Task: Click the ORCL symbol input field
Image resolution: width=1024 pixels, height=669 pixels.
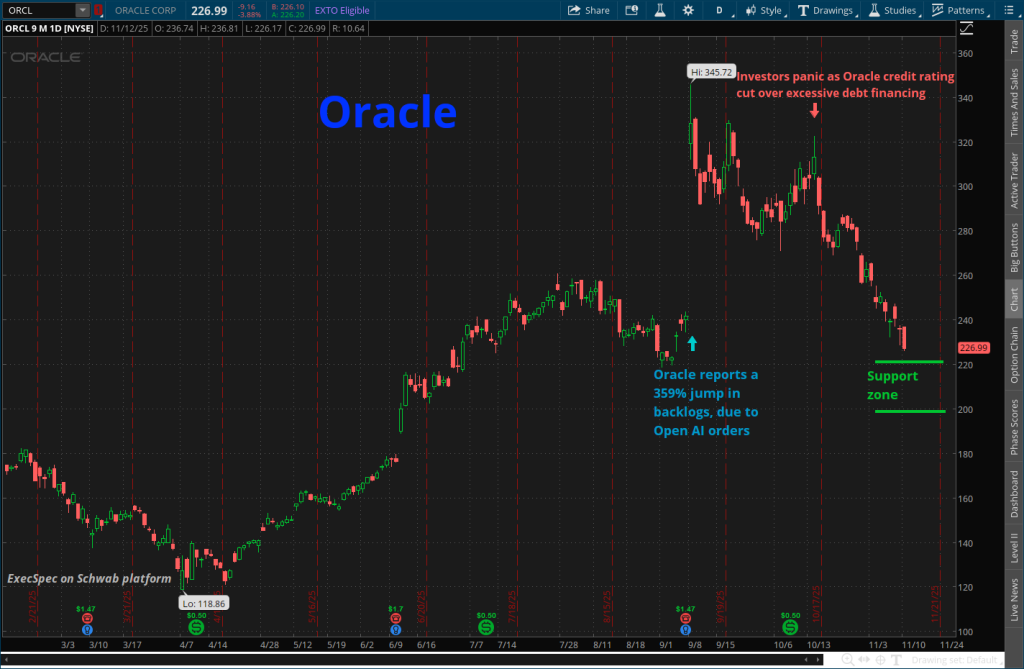Action: (39, 10)
